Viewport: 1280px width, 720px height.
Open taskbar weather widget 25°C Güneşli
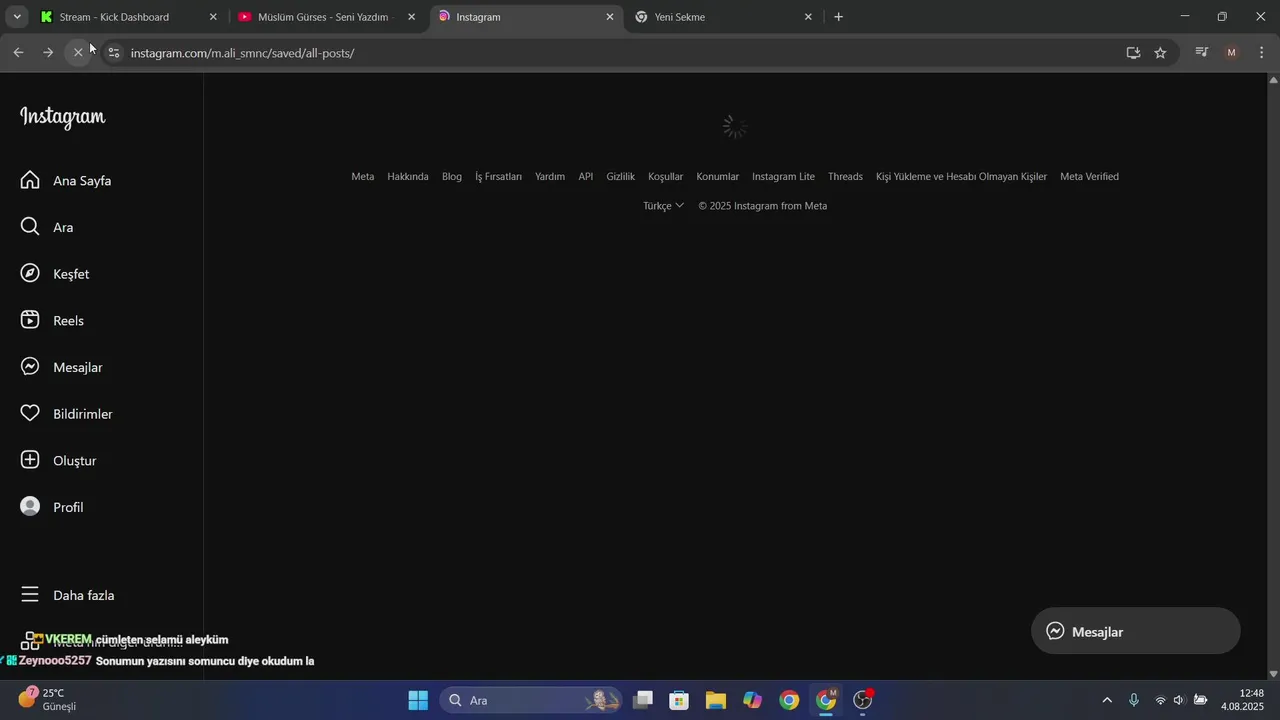click(47, 699)
